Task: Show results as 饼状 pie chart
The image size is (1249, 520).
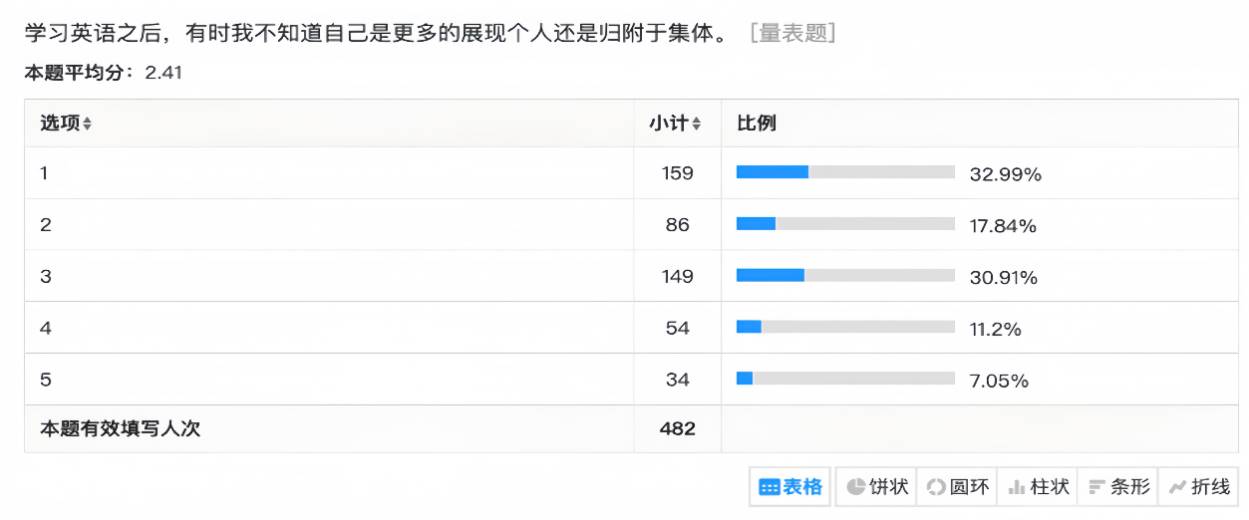Action: (x=877, y=487)
